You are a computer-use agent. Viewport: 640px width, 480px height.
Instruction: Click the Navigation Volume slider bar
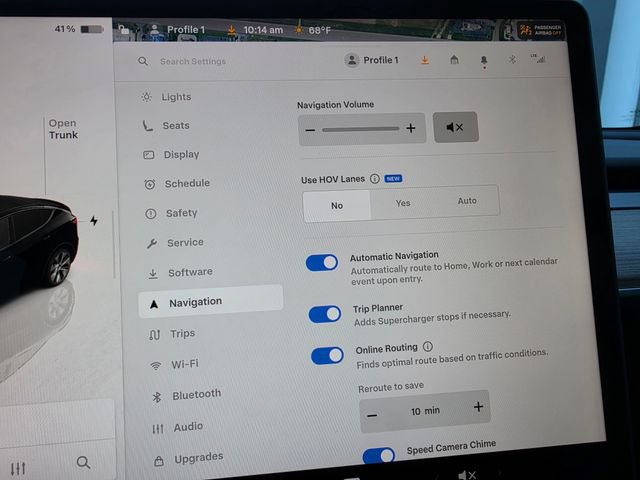click(x=360, y=129)
